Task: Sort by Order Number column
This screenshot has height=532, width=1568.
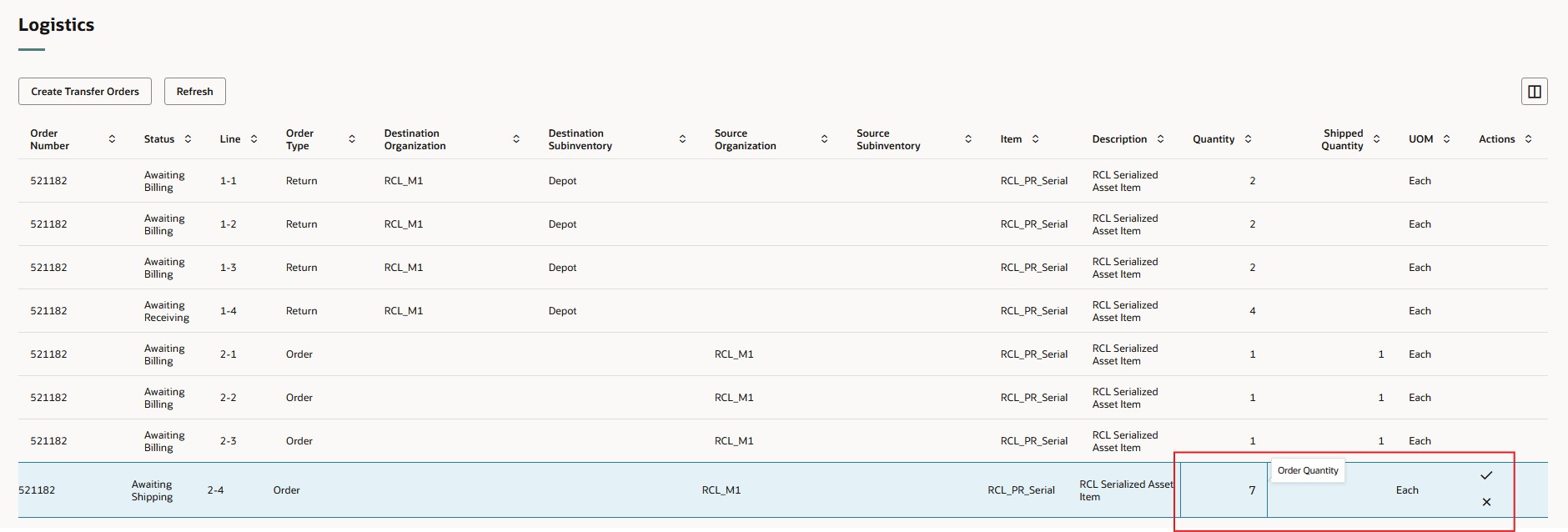Action: pos(112,139)
